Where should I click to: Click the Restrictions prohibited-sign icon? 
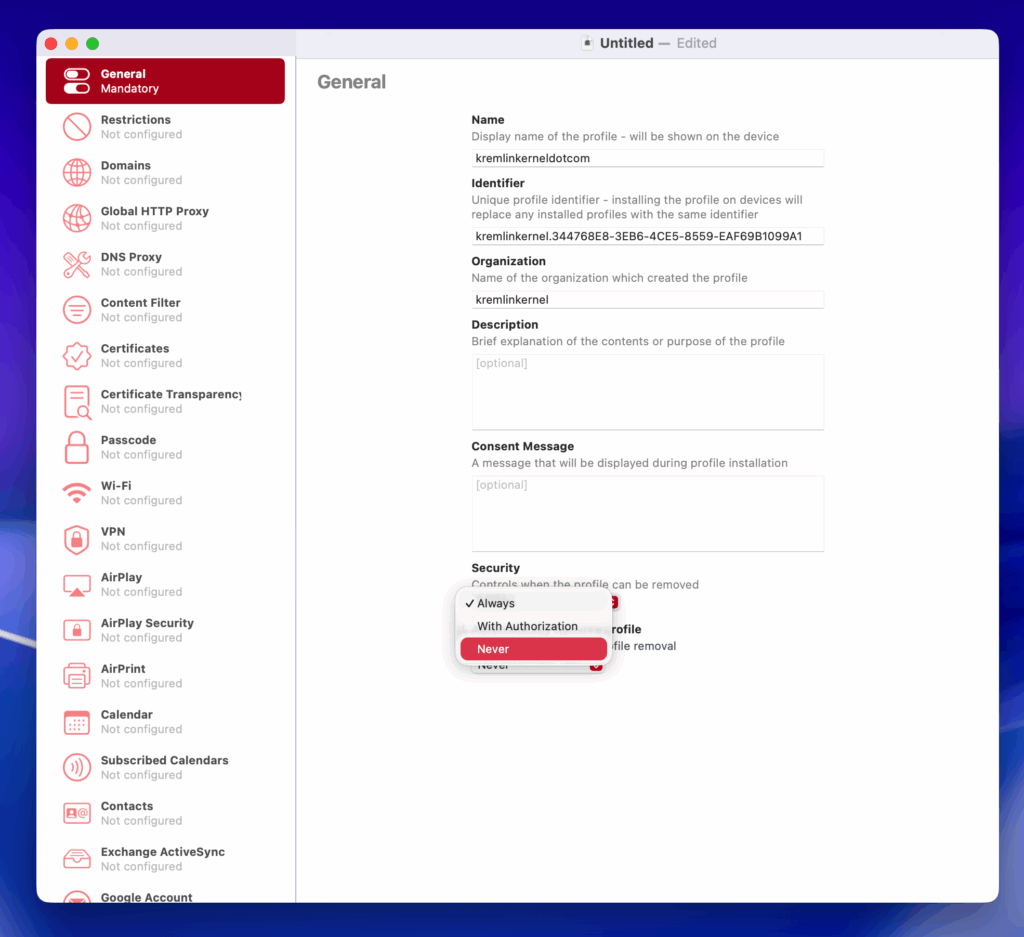tap(77, 127)
